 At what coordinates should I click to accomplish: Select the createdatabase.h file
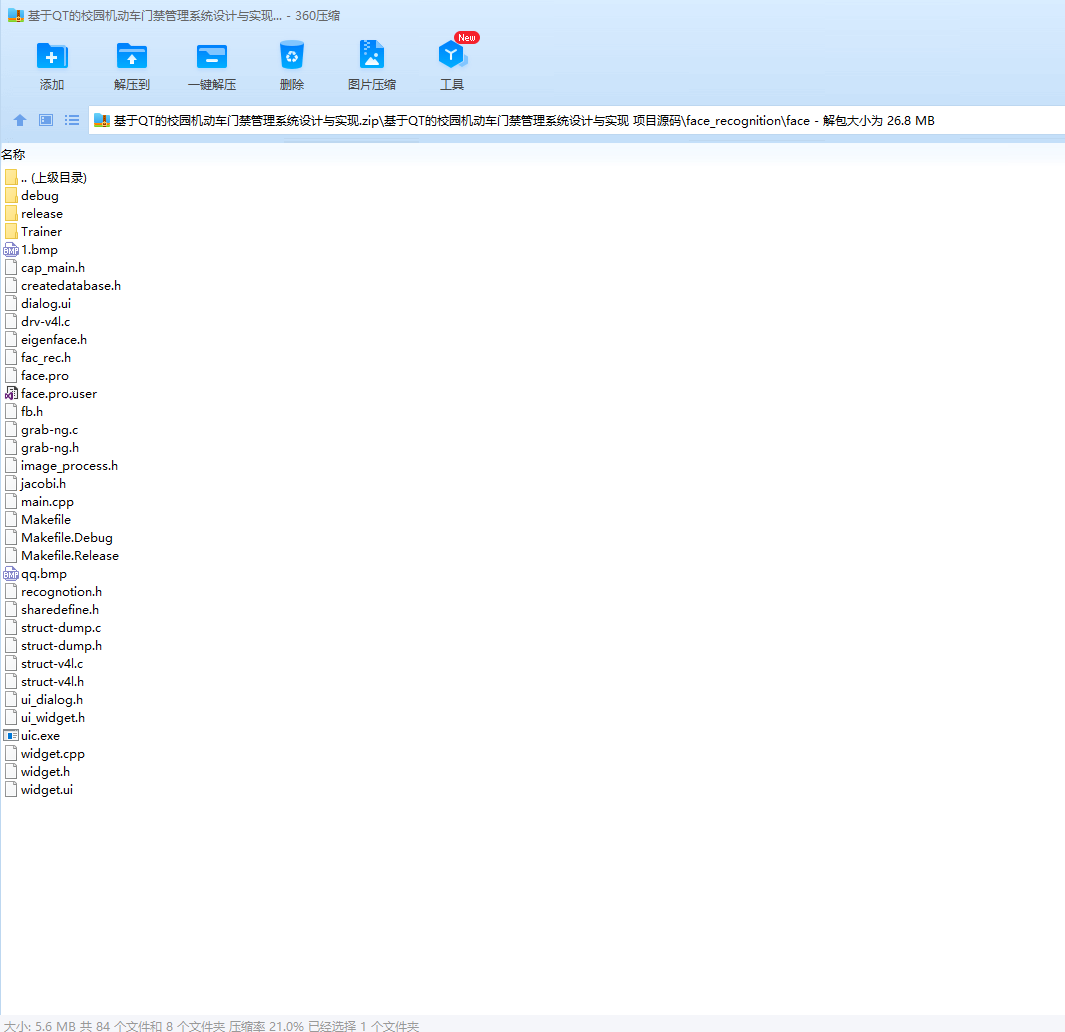pyautogui.click(x=63, y=285)
